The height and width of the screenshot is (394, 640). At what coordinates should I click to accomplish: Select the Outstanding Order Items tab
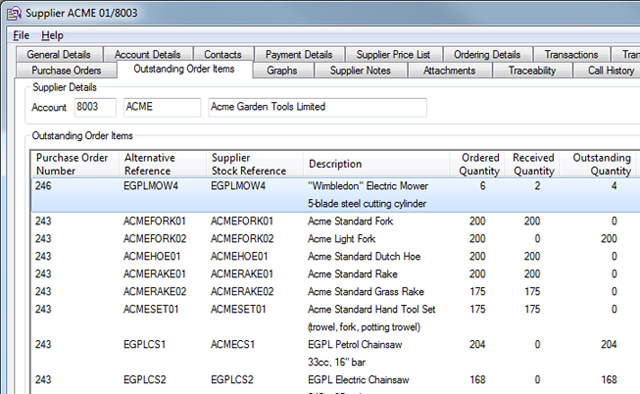184,69
